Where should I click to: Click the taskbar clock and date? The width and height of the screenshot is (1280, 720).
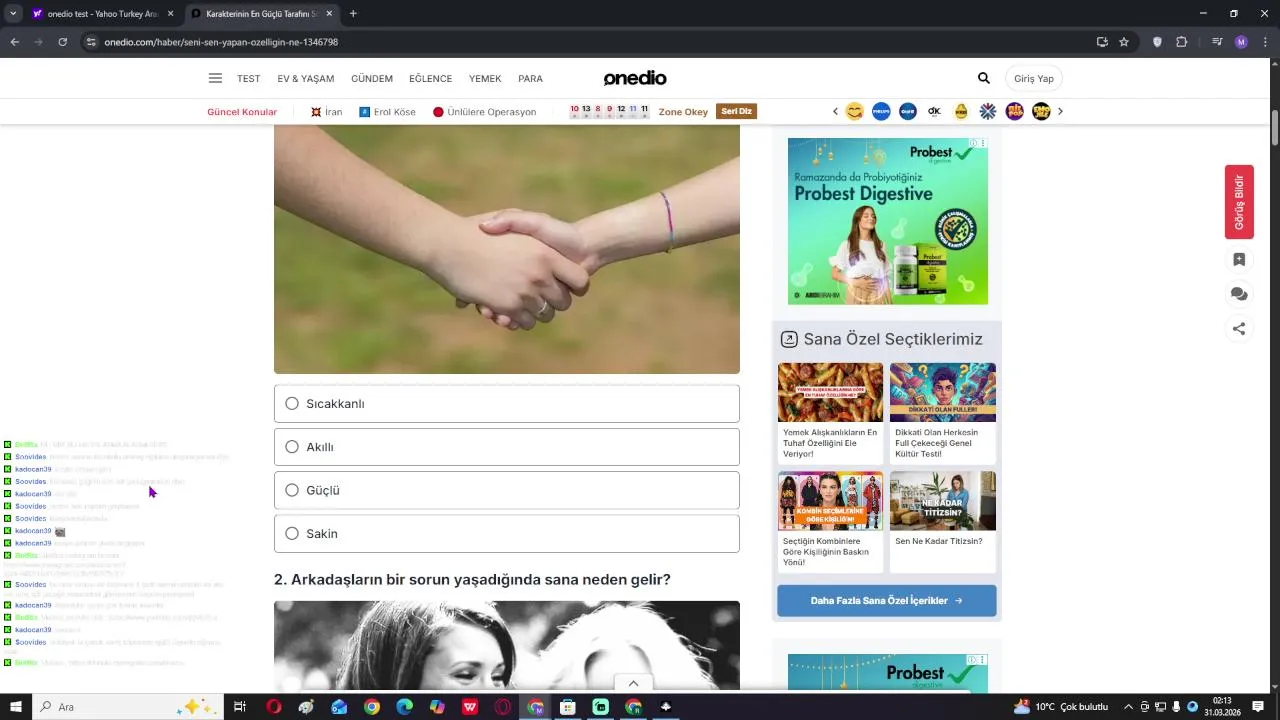point(1222,707)
